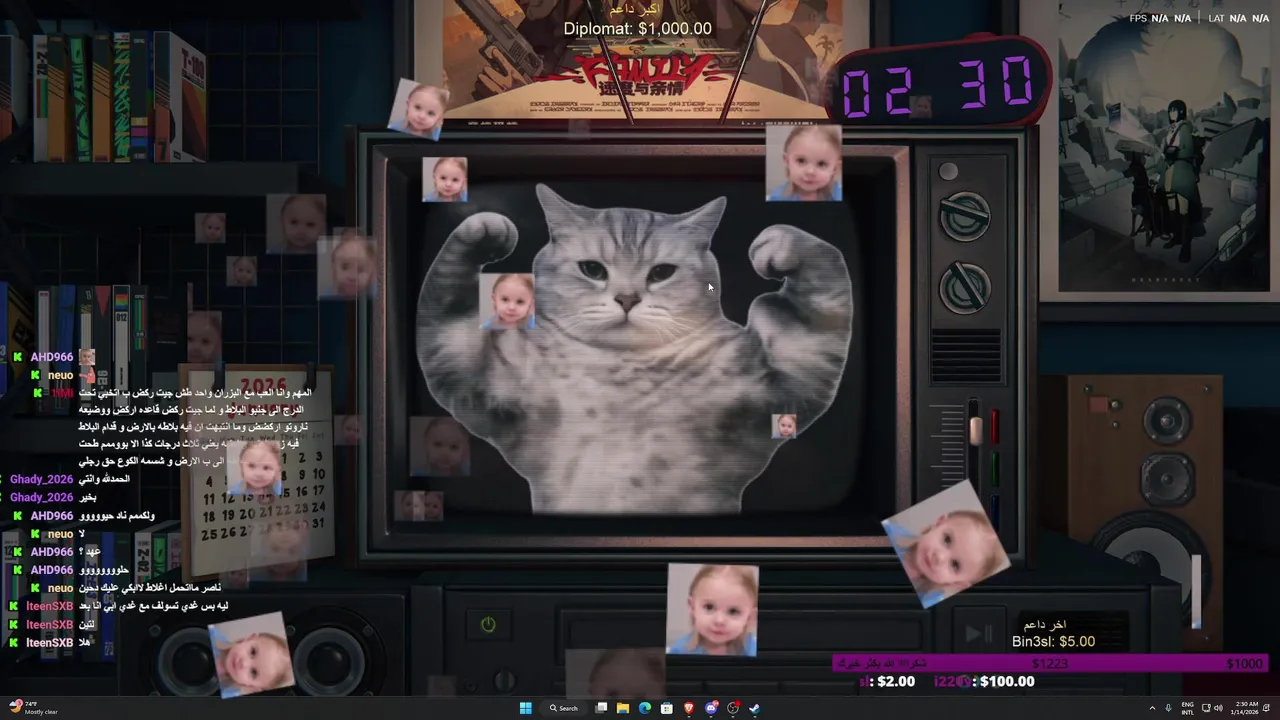
Task: Click the LAT N/A readout
Action: 1239,18
